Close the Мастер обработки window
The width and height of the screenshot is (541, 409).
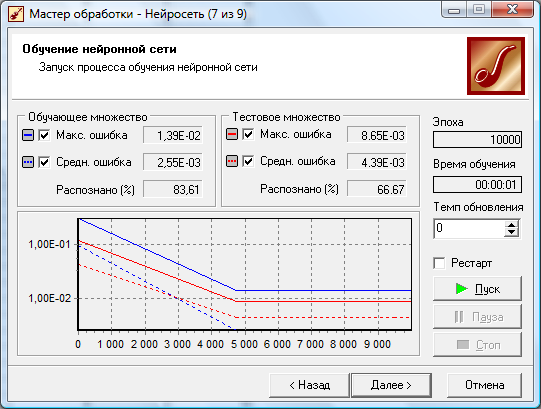point(513,9)
